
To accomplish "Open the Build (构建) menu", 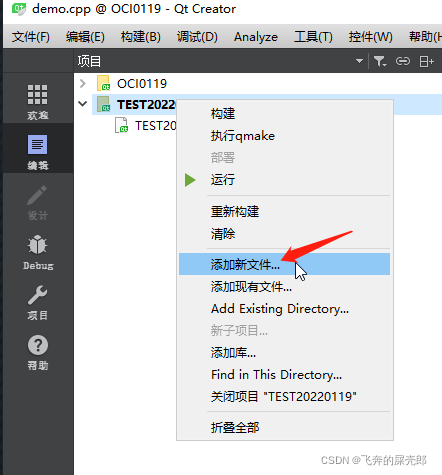I will tap(140, 37).
